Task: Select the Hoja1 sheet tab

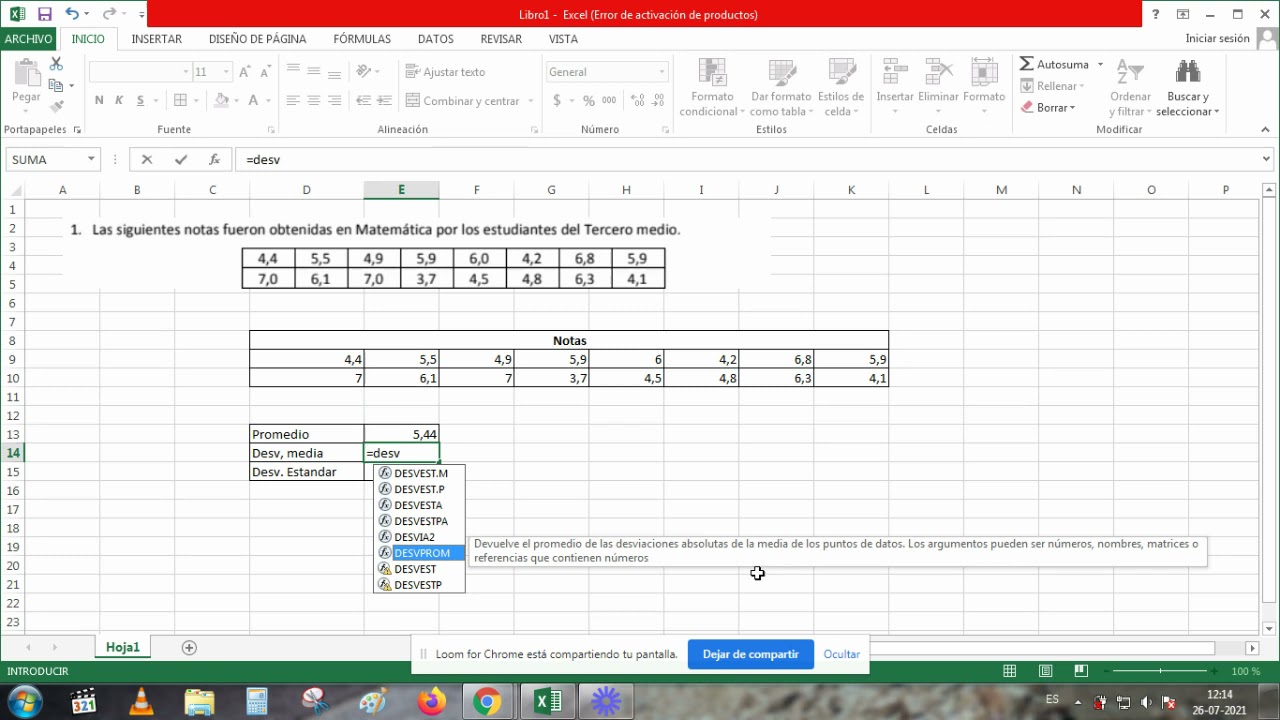Action: (123, 647)
